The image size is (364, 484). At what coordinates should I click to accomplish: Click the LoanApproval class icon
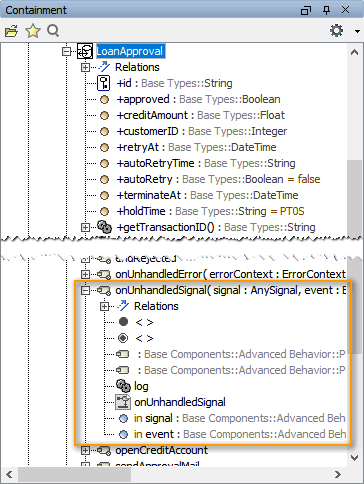[85, 51]
